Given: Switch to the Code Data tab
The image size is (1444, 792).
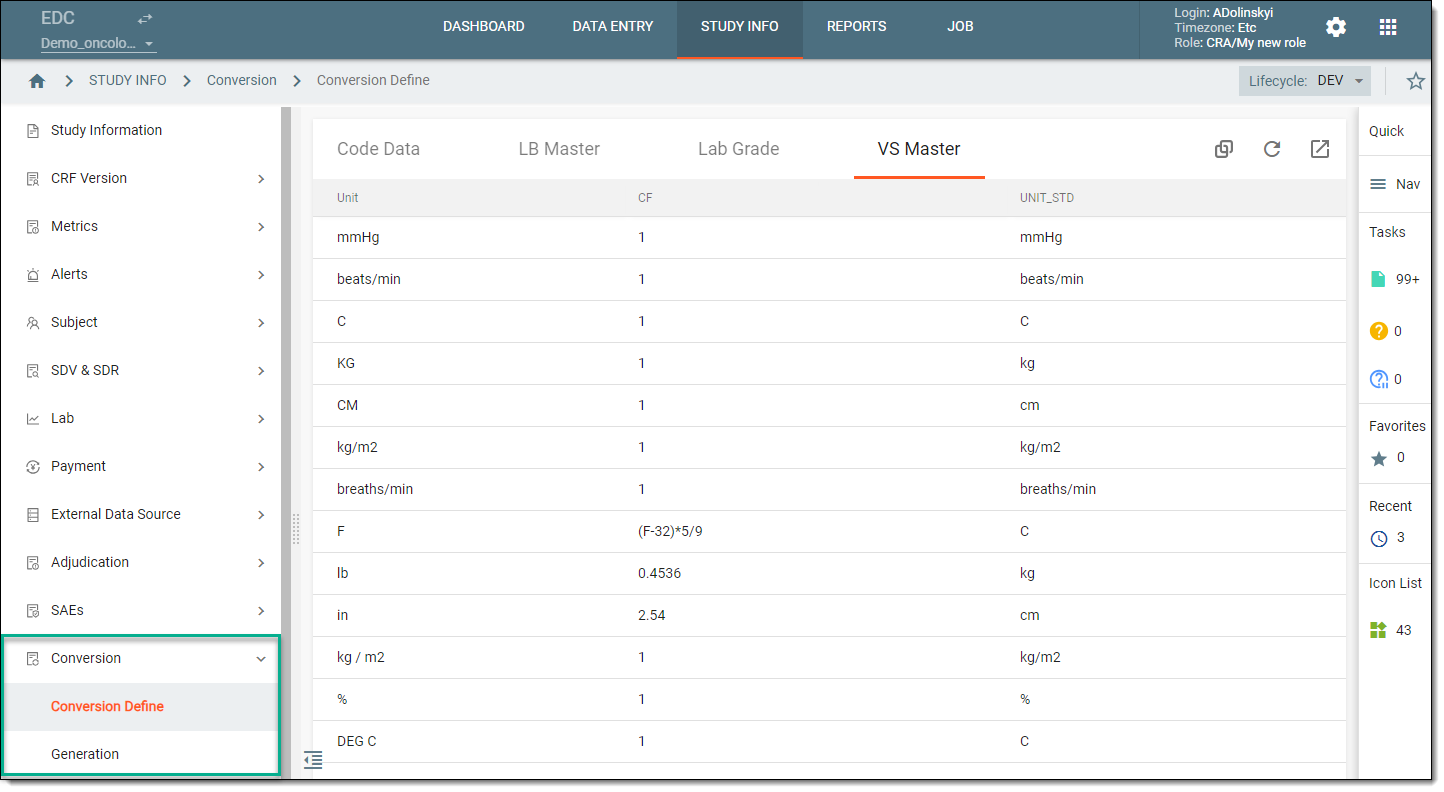Looking at the screenshot, I should point(378,149).
